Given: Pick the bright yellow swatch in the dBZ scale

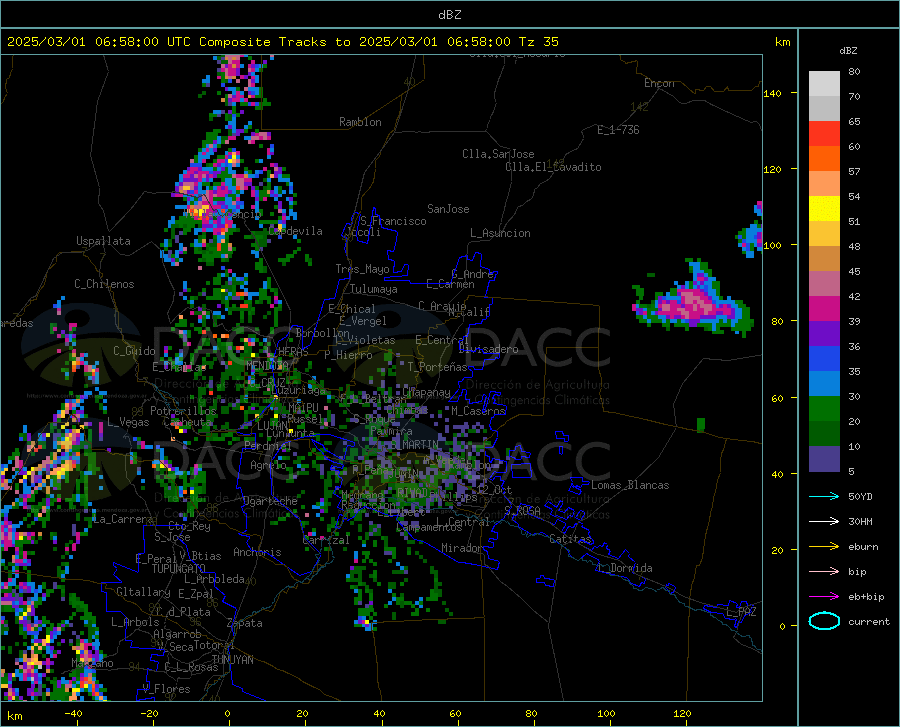Looking at the screenshot, I should pos(824,209).
